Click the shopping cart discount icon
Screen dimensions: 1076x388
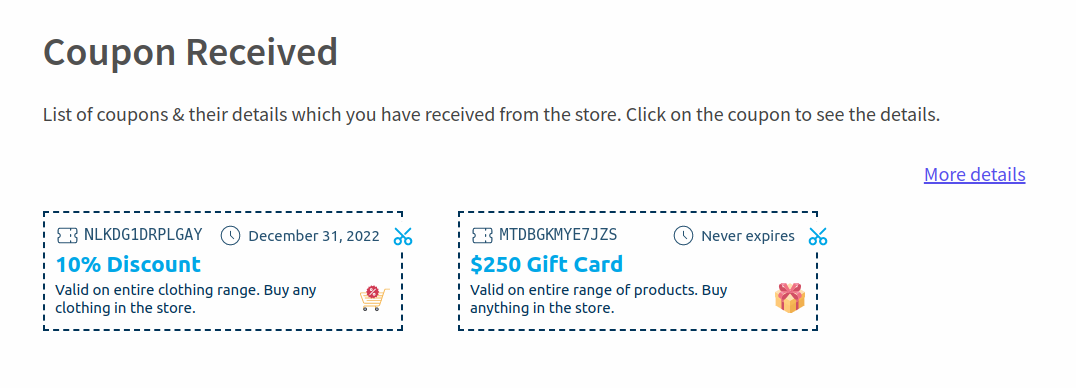pos(374,299)
